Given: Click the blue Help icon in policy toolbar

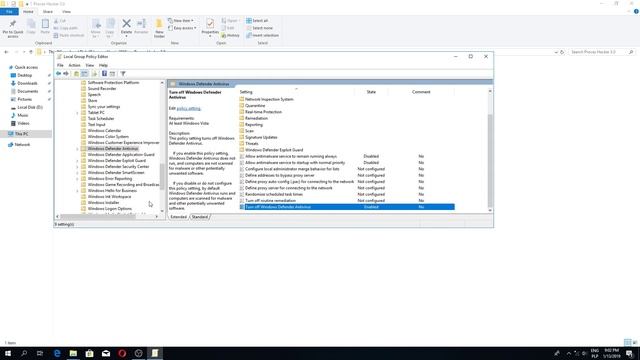Looking at the screenshot, I should tap(104, 73).
